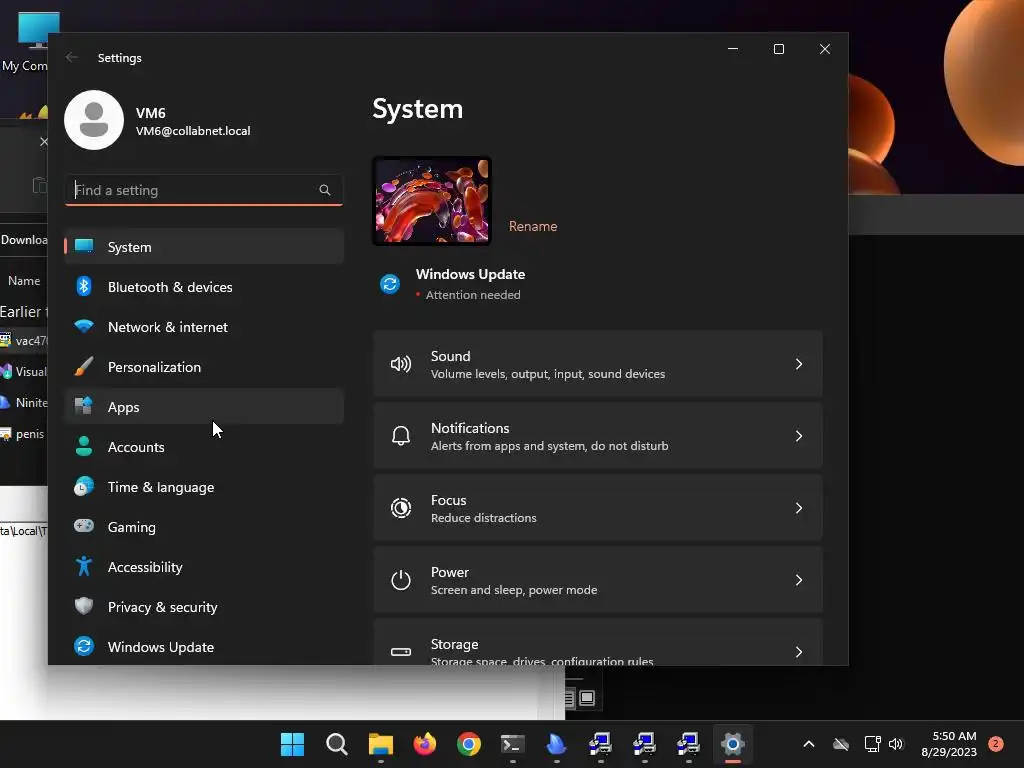Expand the Sound row chevron
The height and width of the screenshot is (768, 1024).
point(799,364)
